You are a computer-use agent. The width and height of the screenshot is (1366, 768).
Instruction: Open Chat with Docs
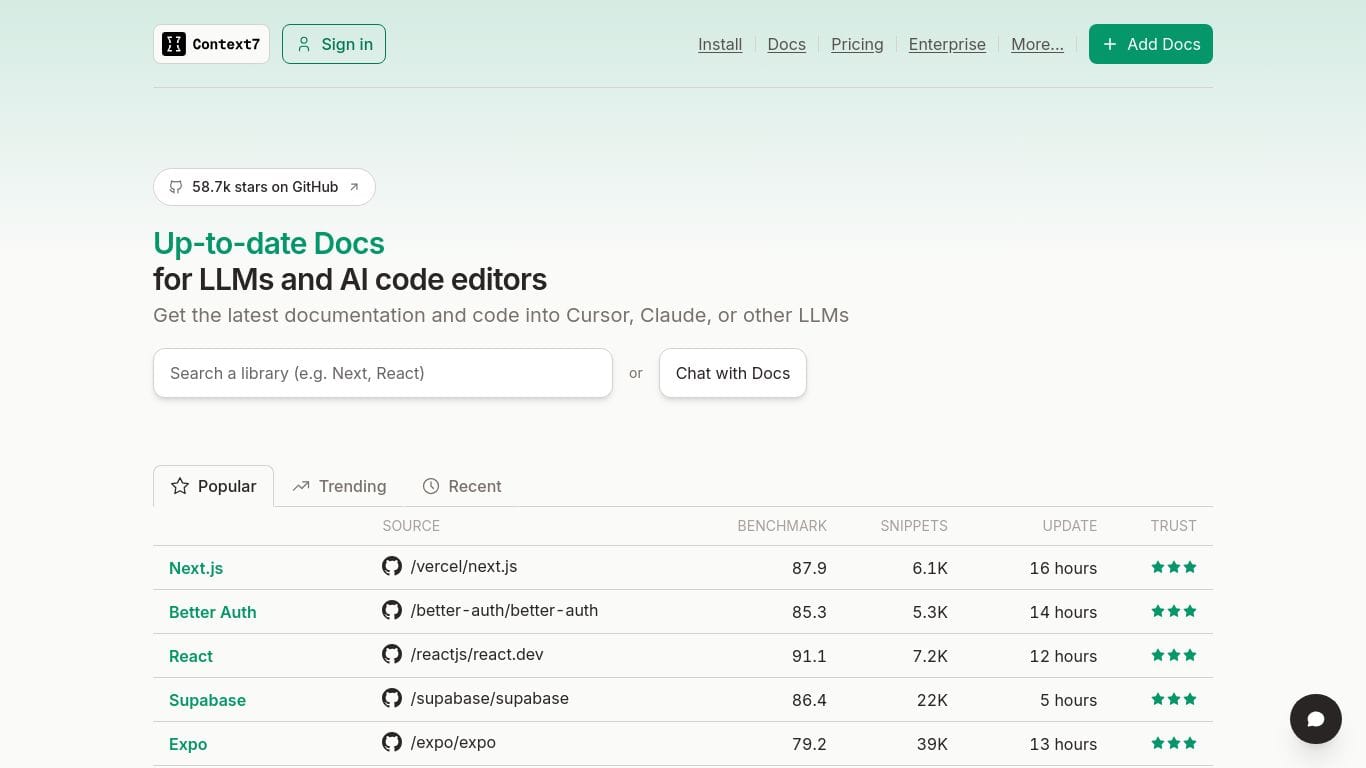(x=733, y=373)
